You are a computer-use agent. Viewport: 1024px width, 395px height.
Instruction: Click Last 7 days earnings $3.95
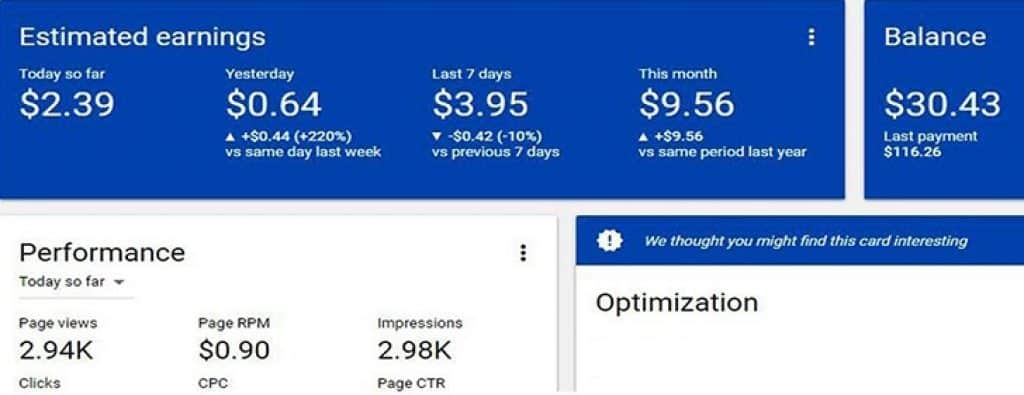pos(480,104)
